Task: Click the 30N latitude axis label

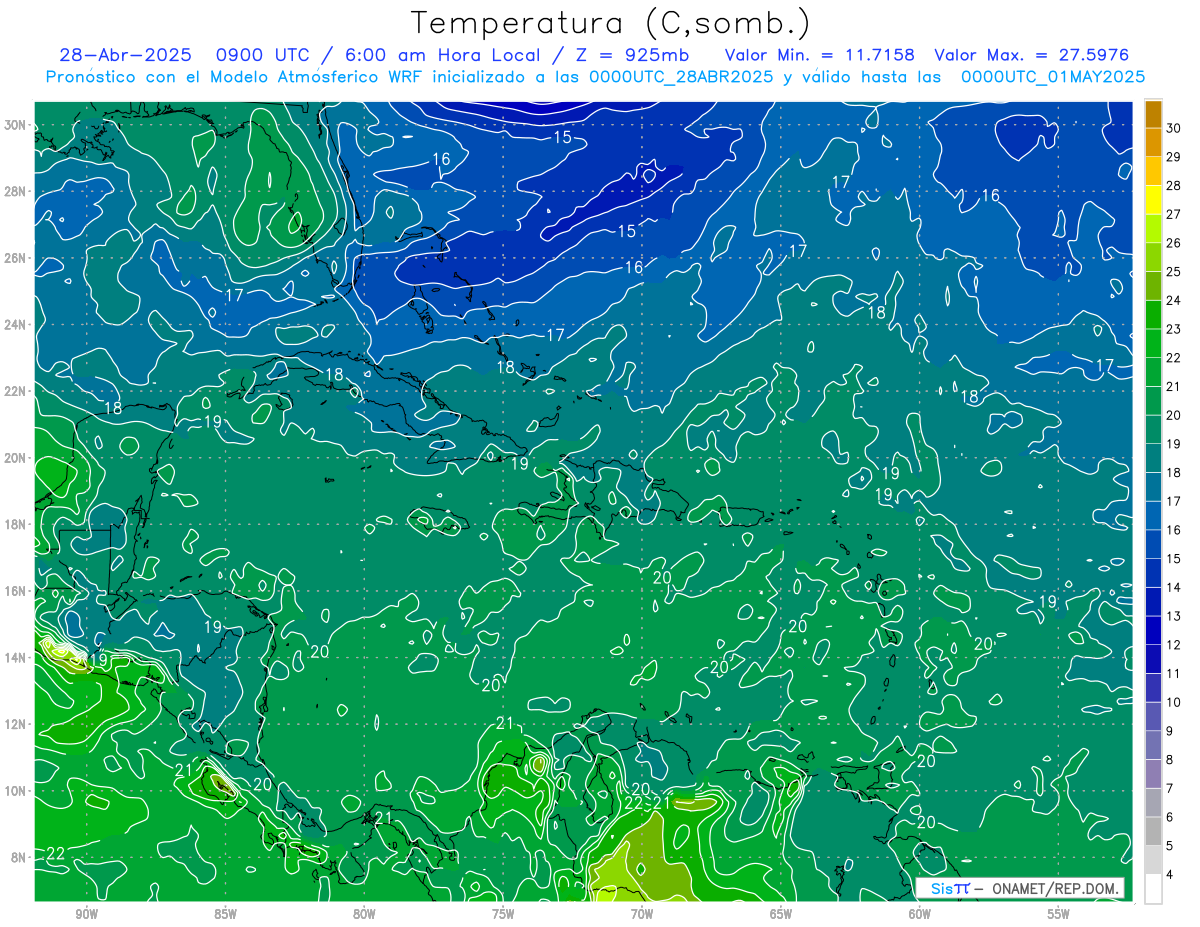Action: click(15, 125)
